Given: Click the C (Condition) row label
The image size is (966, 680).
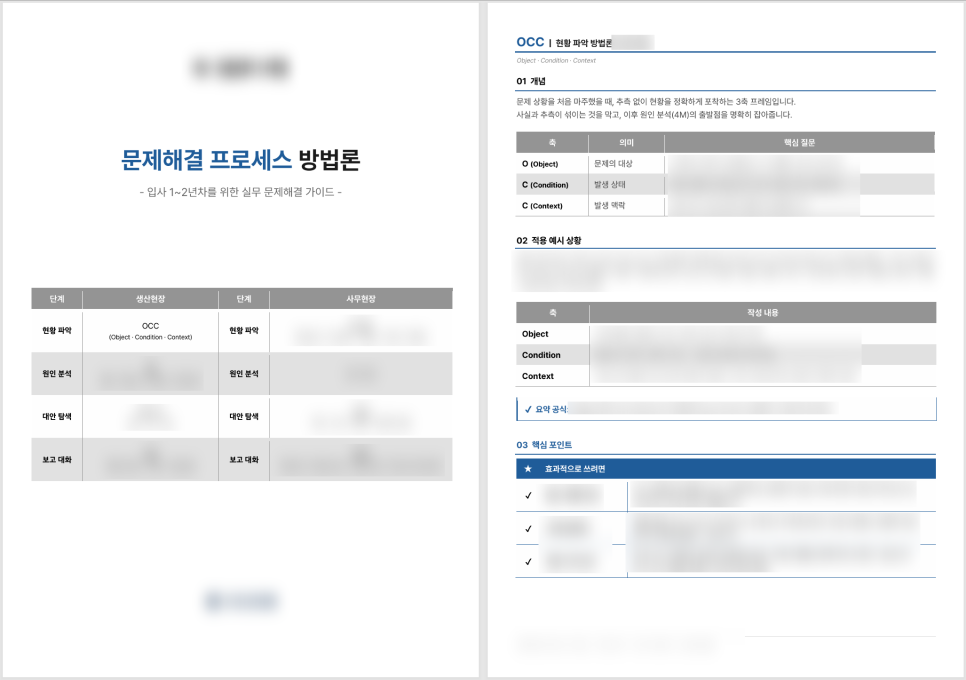Looking at the screenshot, I should pos(545,185).
